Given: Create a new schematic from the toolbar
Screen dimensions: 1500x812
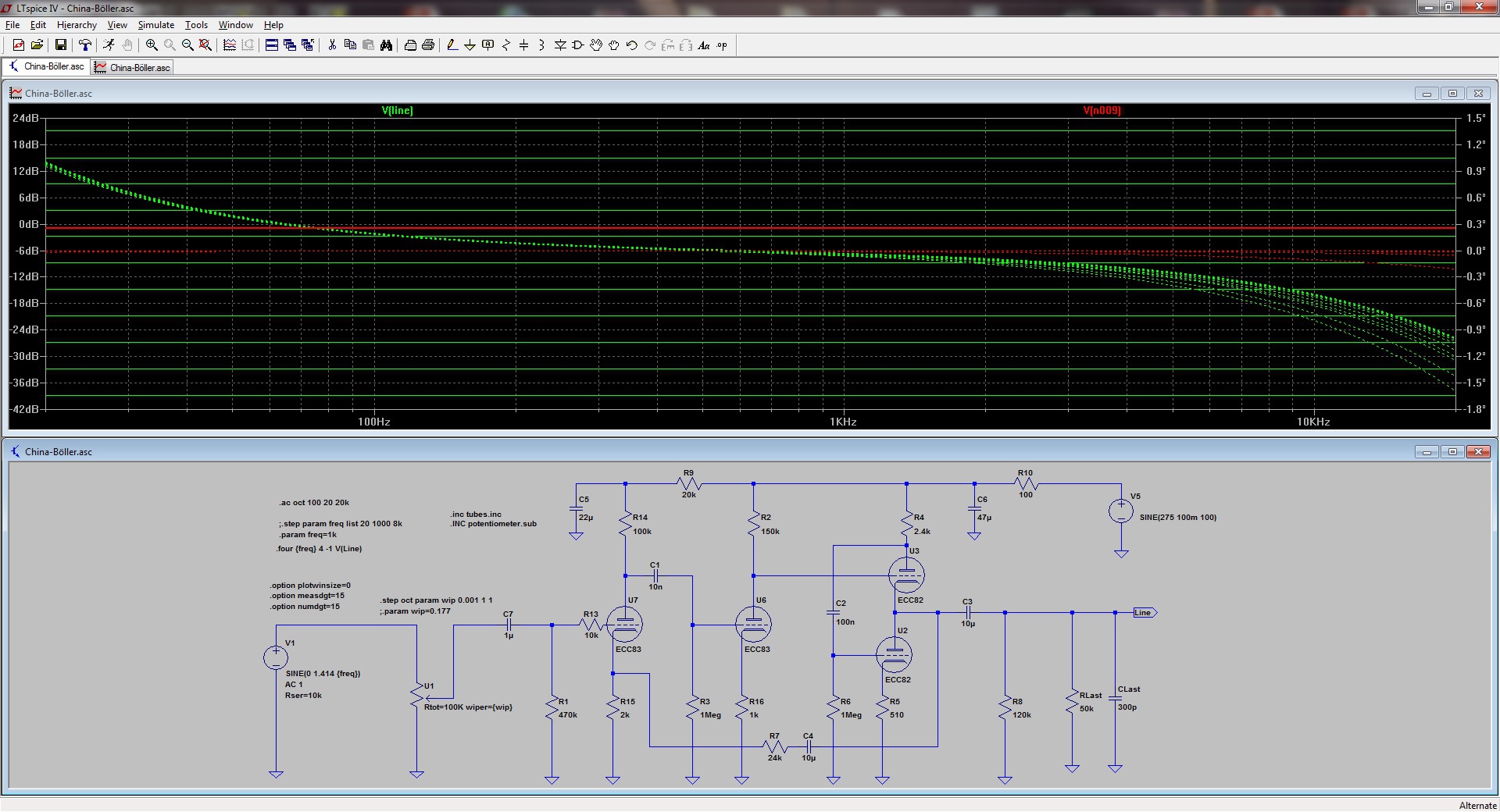Looking at the screenshot, I should pyautogui.click(x=19, y=45).
